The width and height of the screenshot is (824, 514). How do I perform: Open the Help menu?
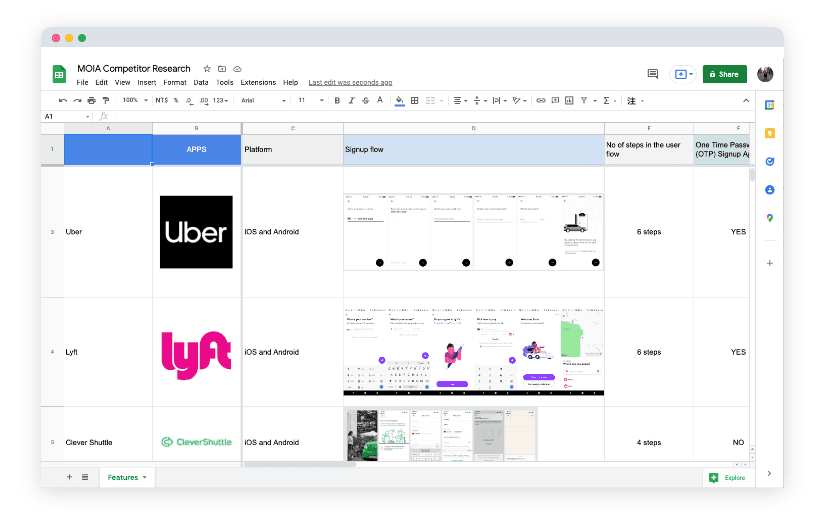[x=291, y=83]
